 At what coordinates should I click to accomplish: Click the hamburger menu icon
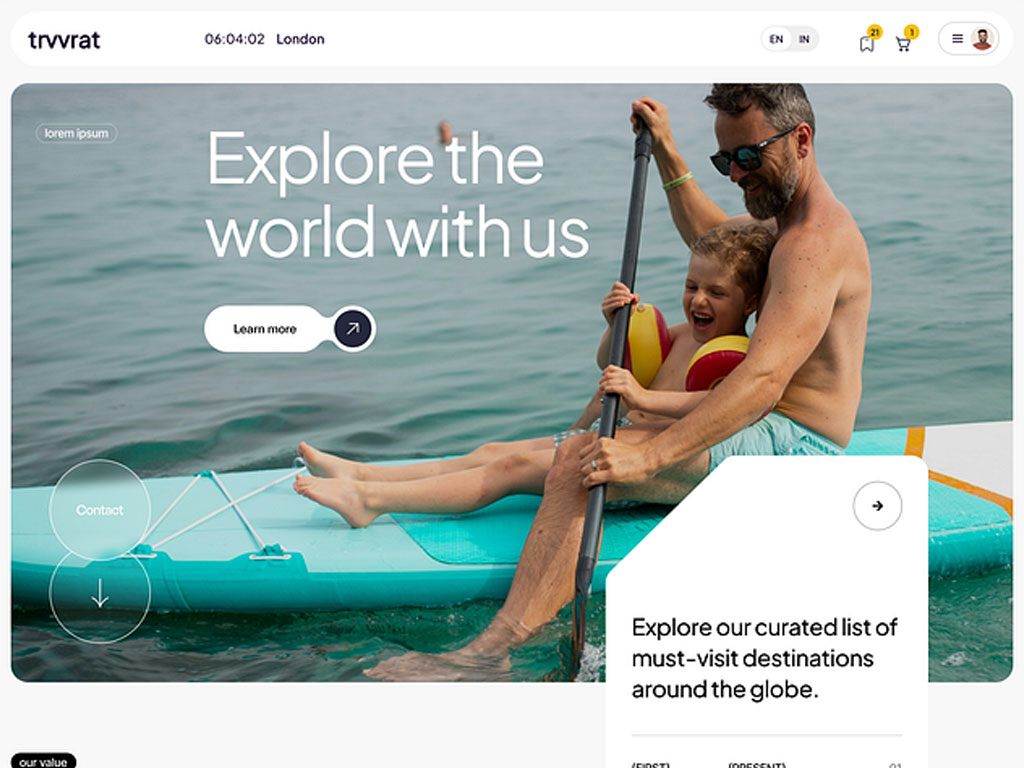coord(957,39)
